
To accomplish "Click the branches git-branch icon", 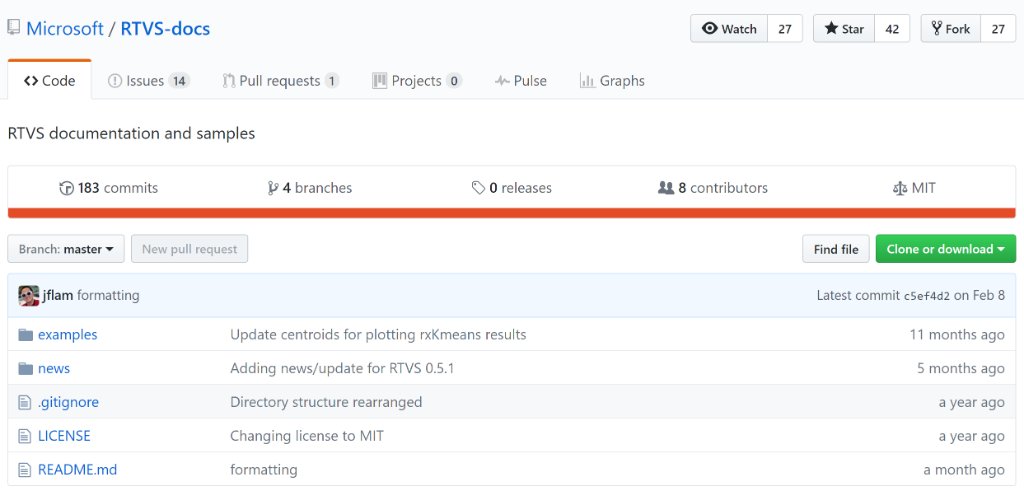I will [x=273, y=189].
